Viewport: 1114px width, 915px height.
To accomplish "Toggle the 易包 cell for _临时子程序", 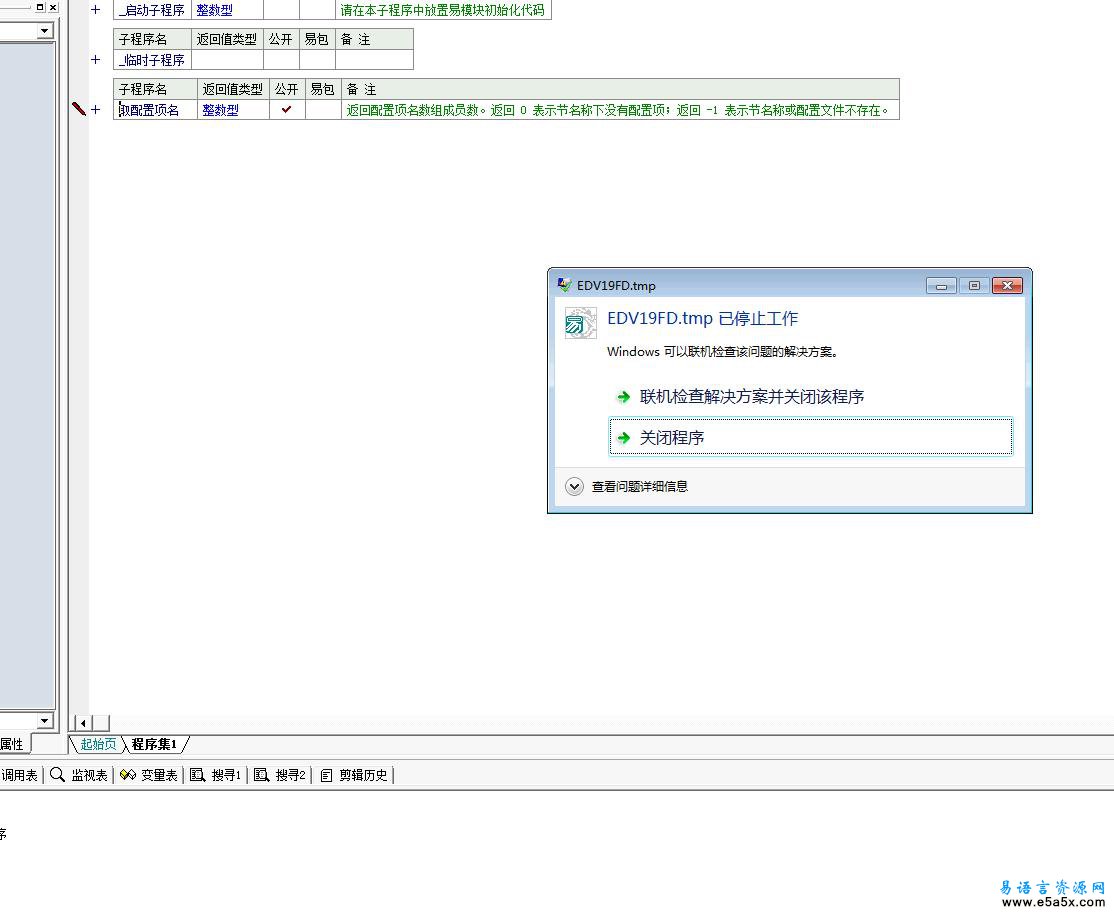I will pos(317,60).
